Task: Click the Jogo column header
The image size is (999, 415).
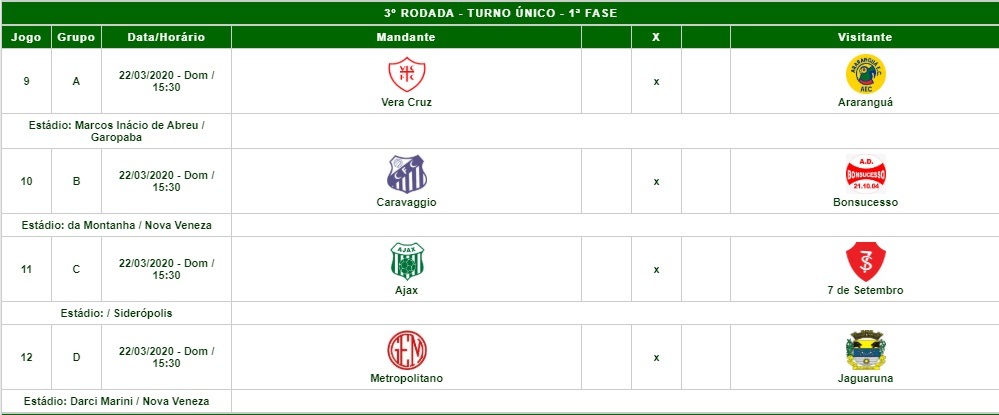Action: 26,37
